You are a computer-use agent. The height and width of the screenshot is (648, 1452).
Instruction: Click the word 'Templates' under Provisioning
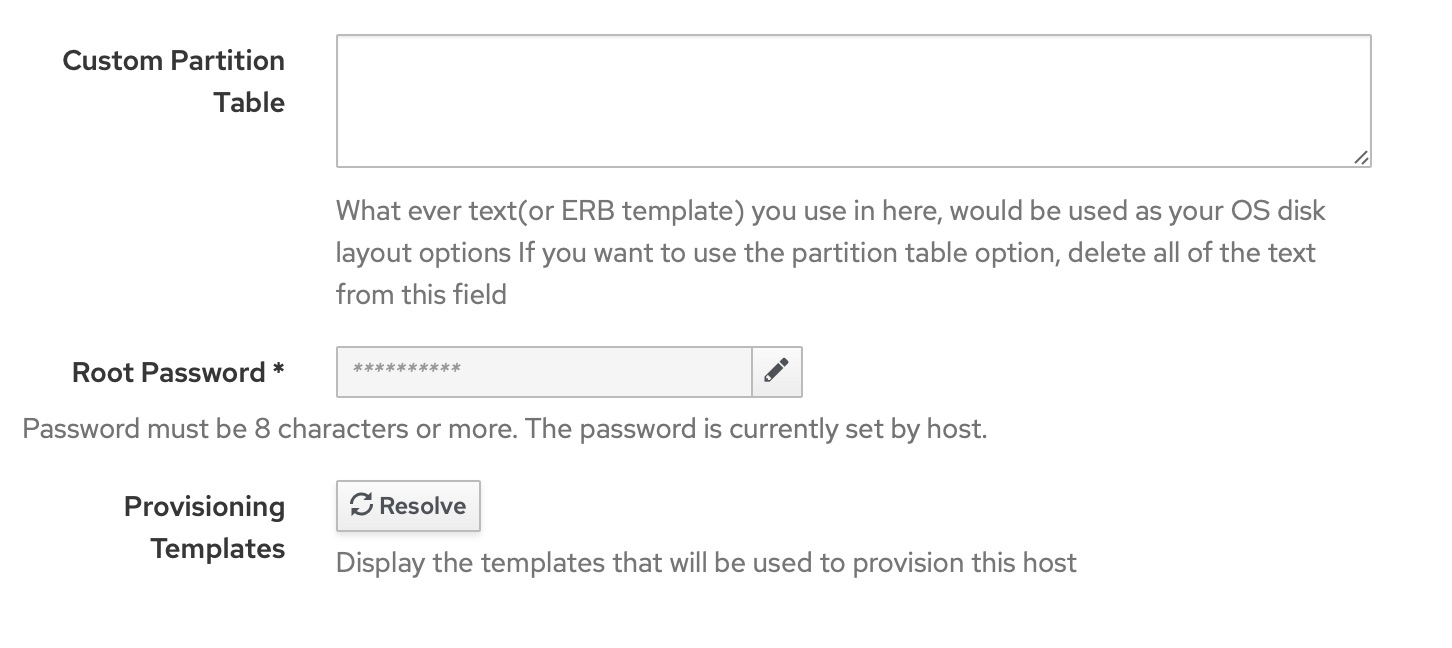(x=218, y=549)
